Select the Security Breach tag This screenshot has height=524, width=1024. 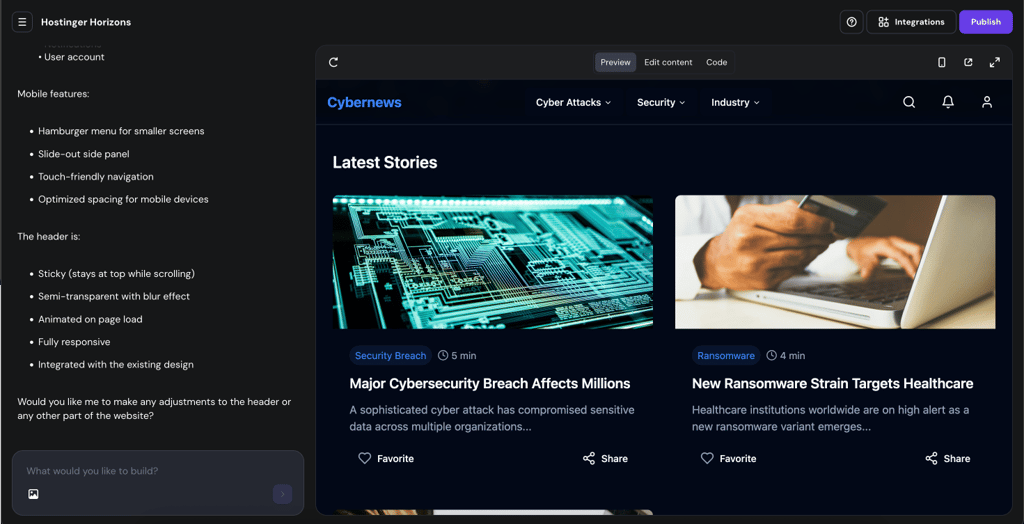(391, 355)
